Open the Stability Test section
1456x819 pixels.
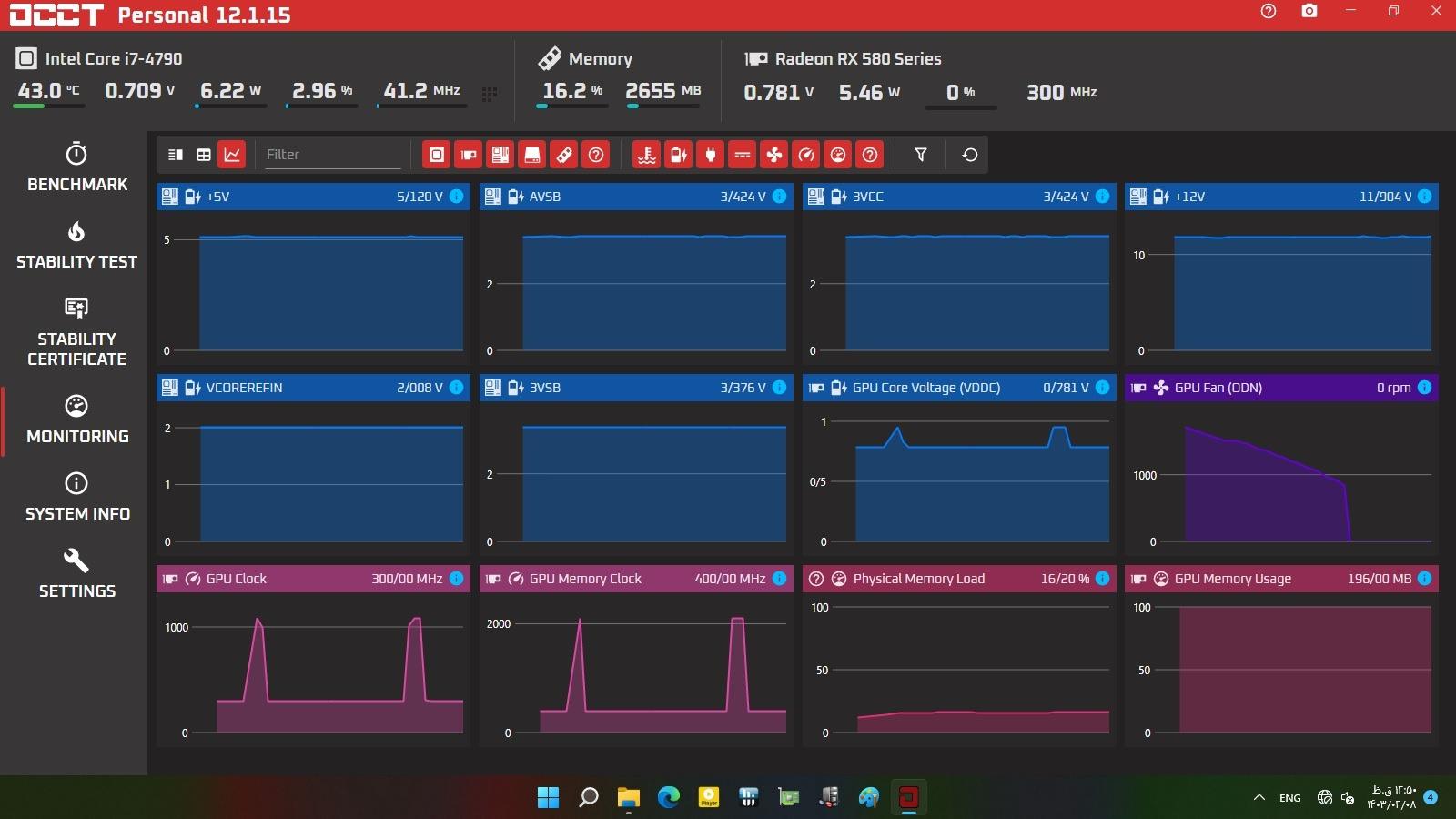(x=77, y=245)
